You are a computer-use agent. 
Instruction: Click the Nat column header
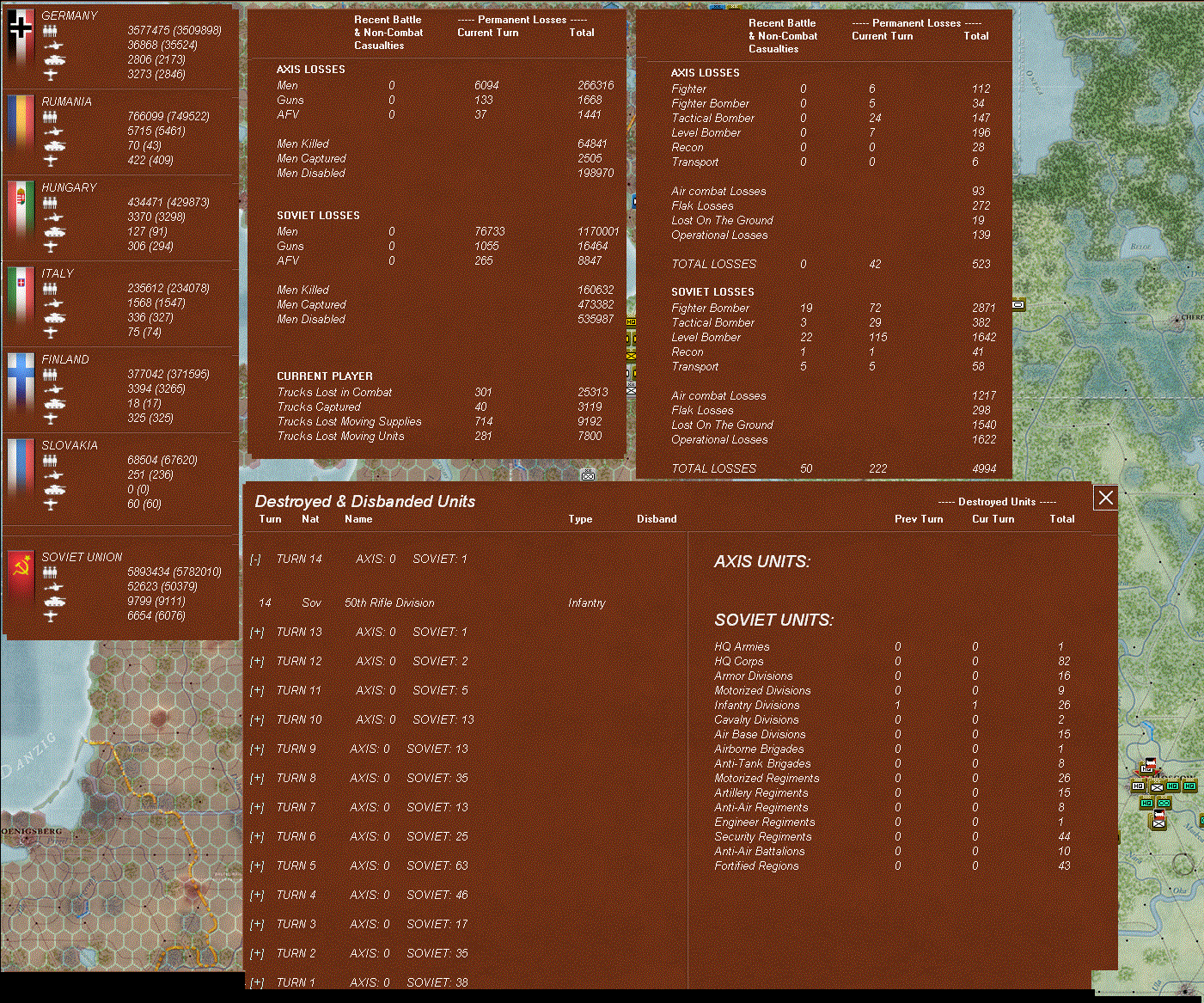pyautogui.click(x=310, y=519)
